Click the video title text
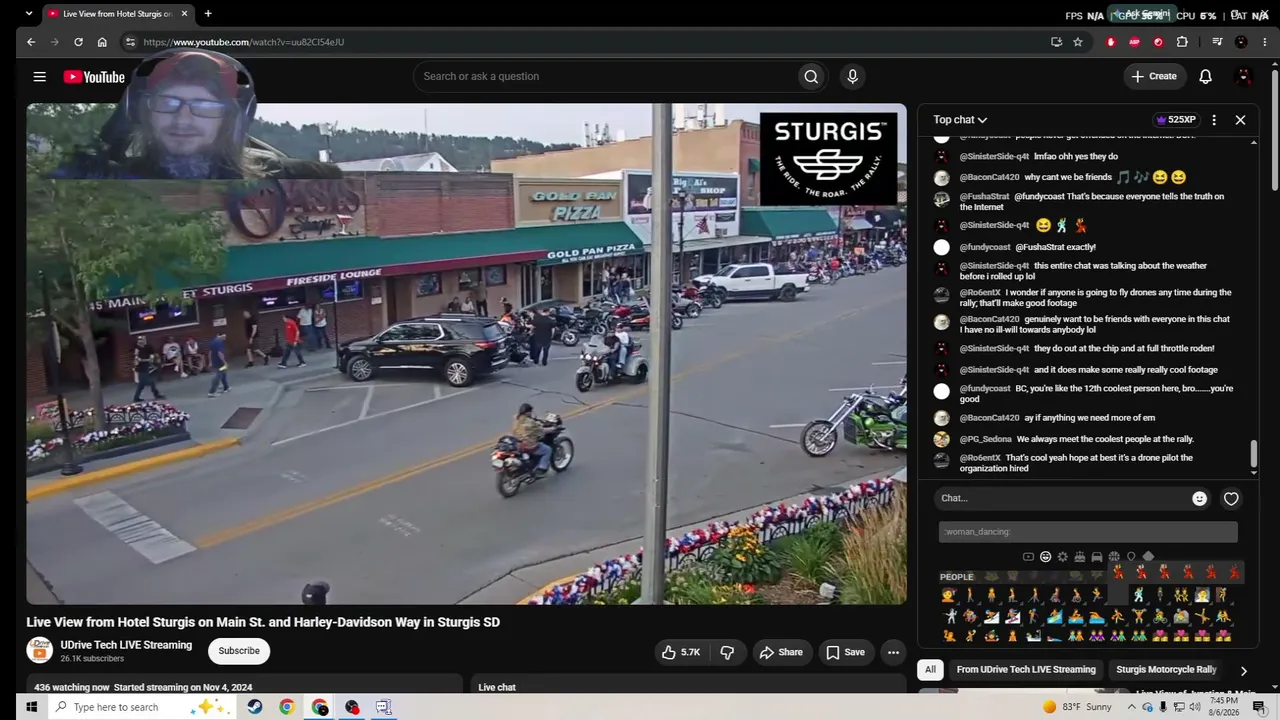Screen dimensions: 1280x720 point(263,622)
